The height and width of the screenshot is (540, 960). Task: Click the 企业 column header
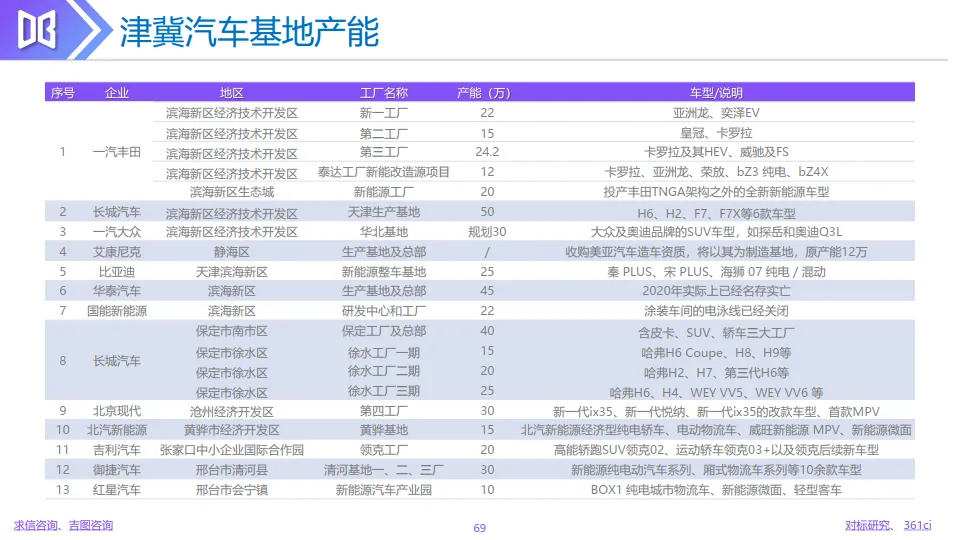tap(116, 93)
